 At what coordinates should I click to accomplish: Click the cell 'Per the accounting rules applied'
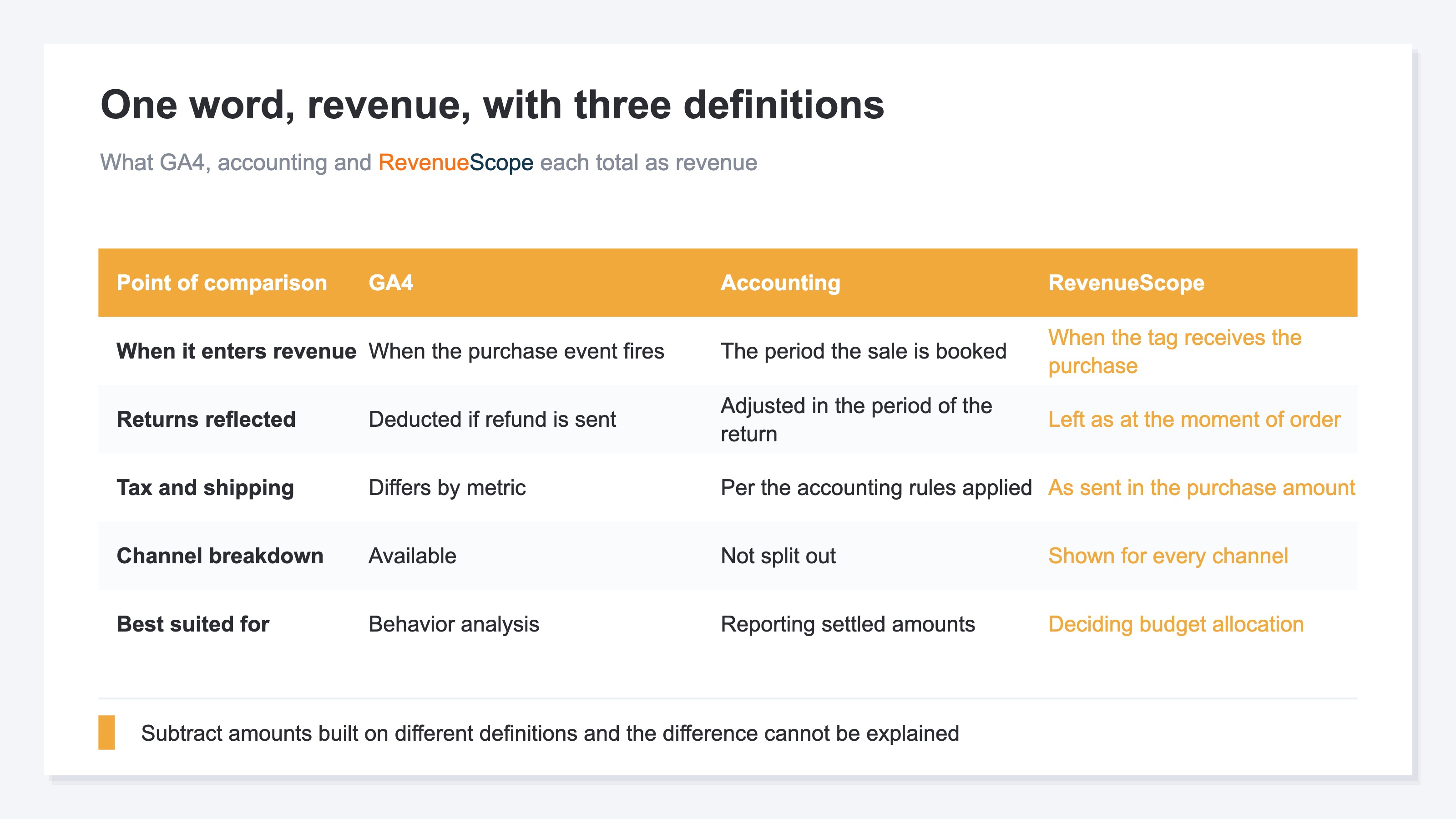[x=876, y=488]
